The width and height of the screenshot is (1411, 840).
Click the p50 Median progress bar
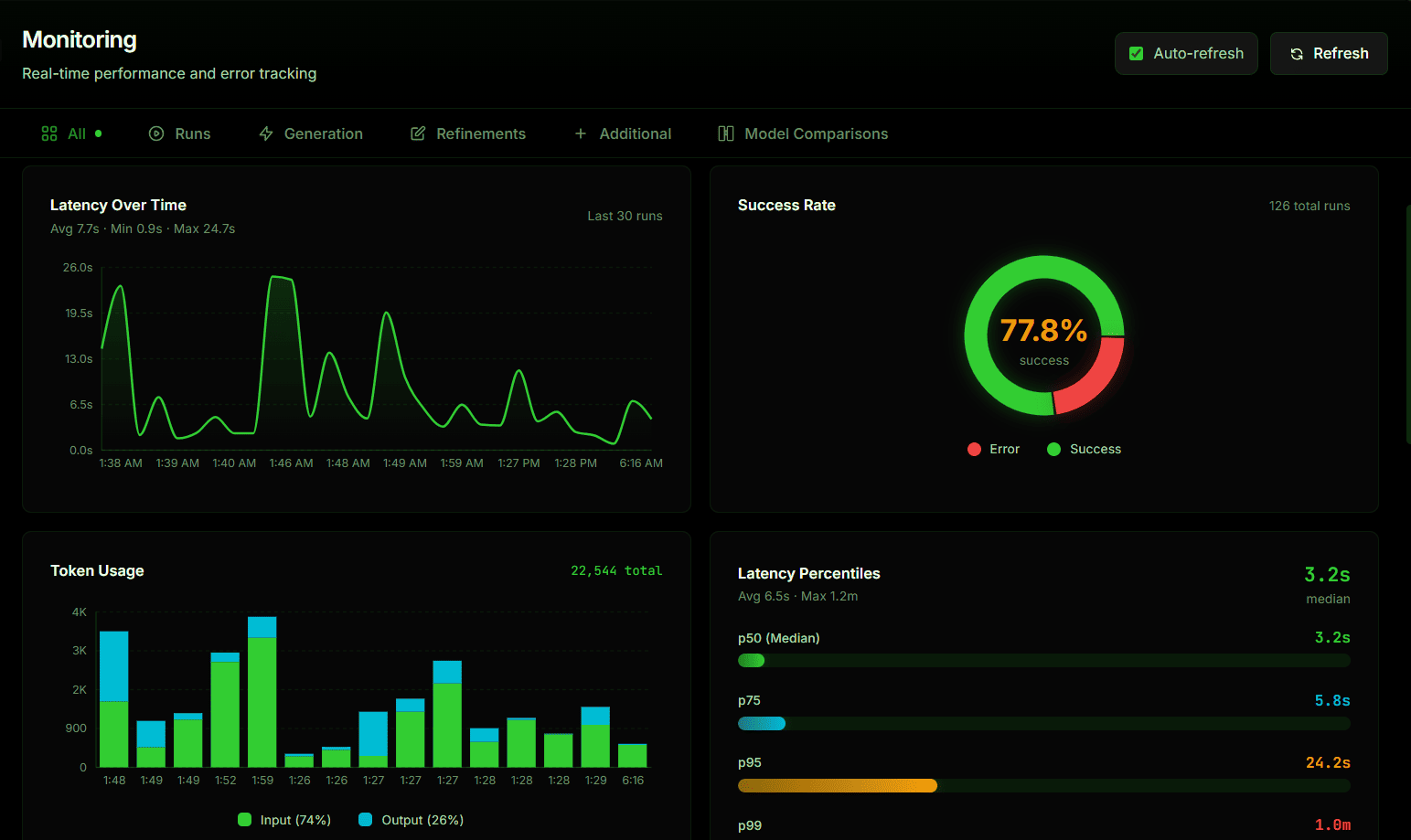pos(1044,661)
